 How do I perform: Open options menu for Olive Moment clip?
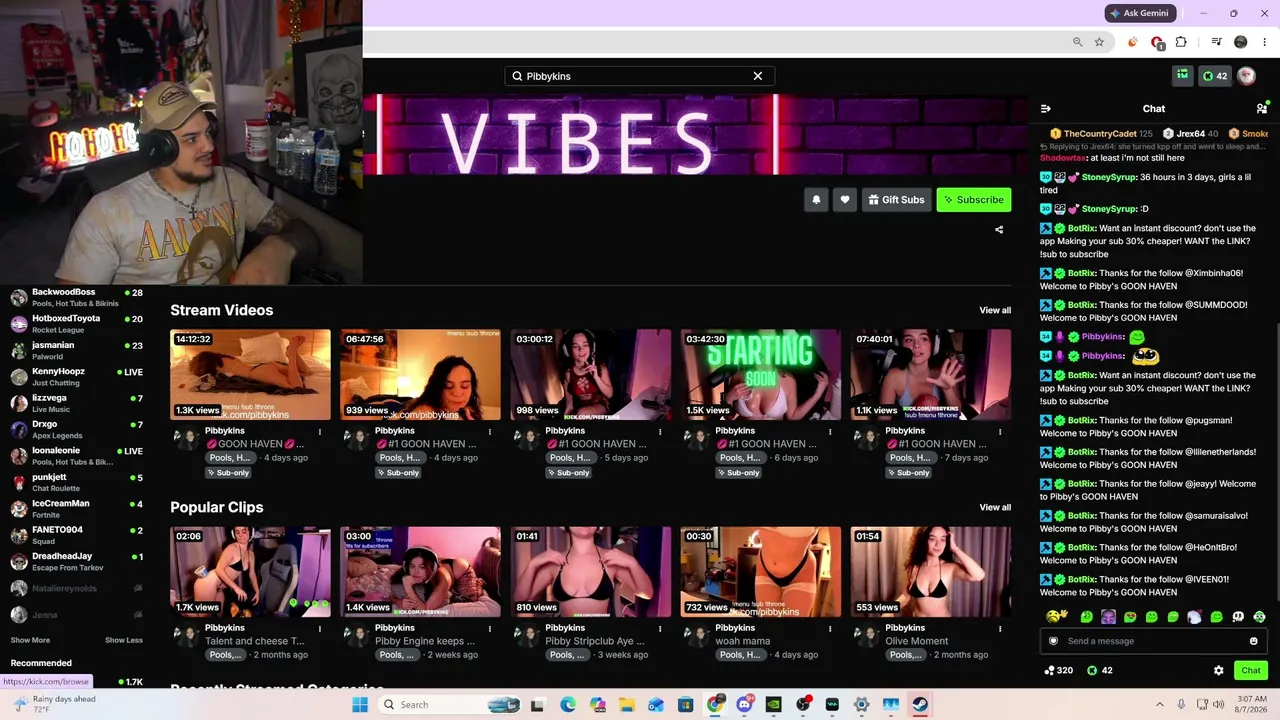tap(1000, 629)
